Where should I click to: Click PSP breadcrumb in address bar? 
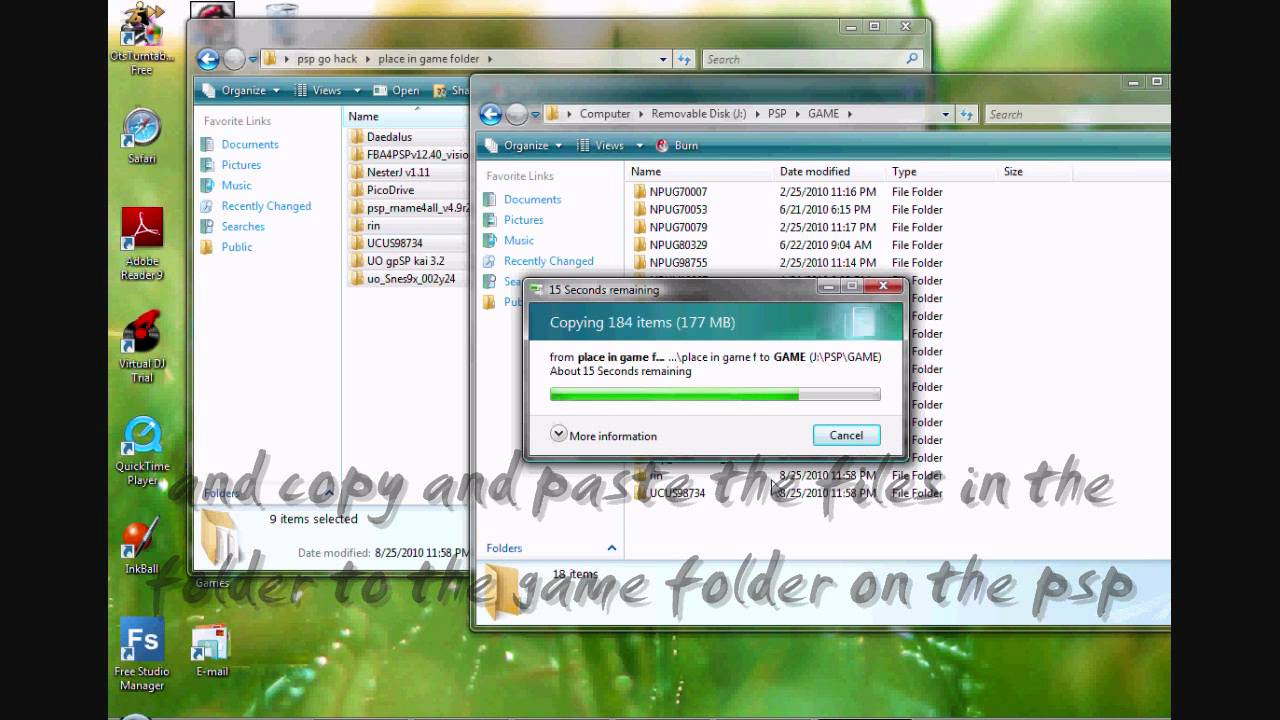tap(777, 114)
